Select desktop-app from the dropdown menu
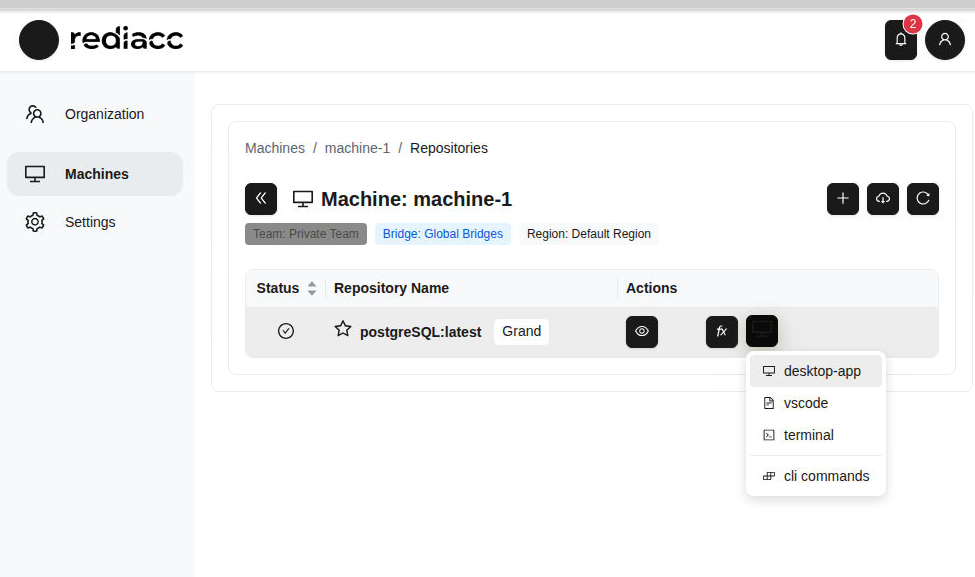 click(821, 371)
